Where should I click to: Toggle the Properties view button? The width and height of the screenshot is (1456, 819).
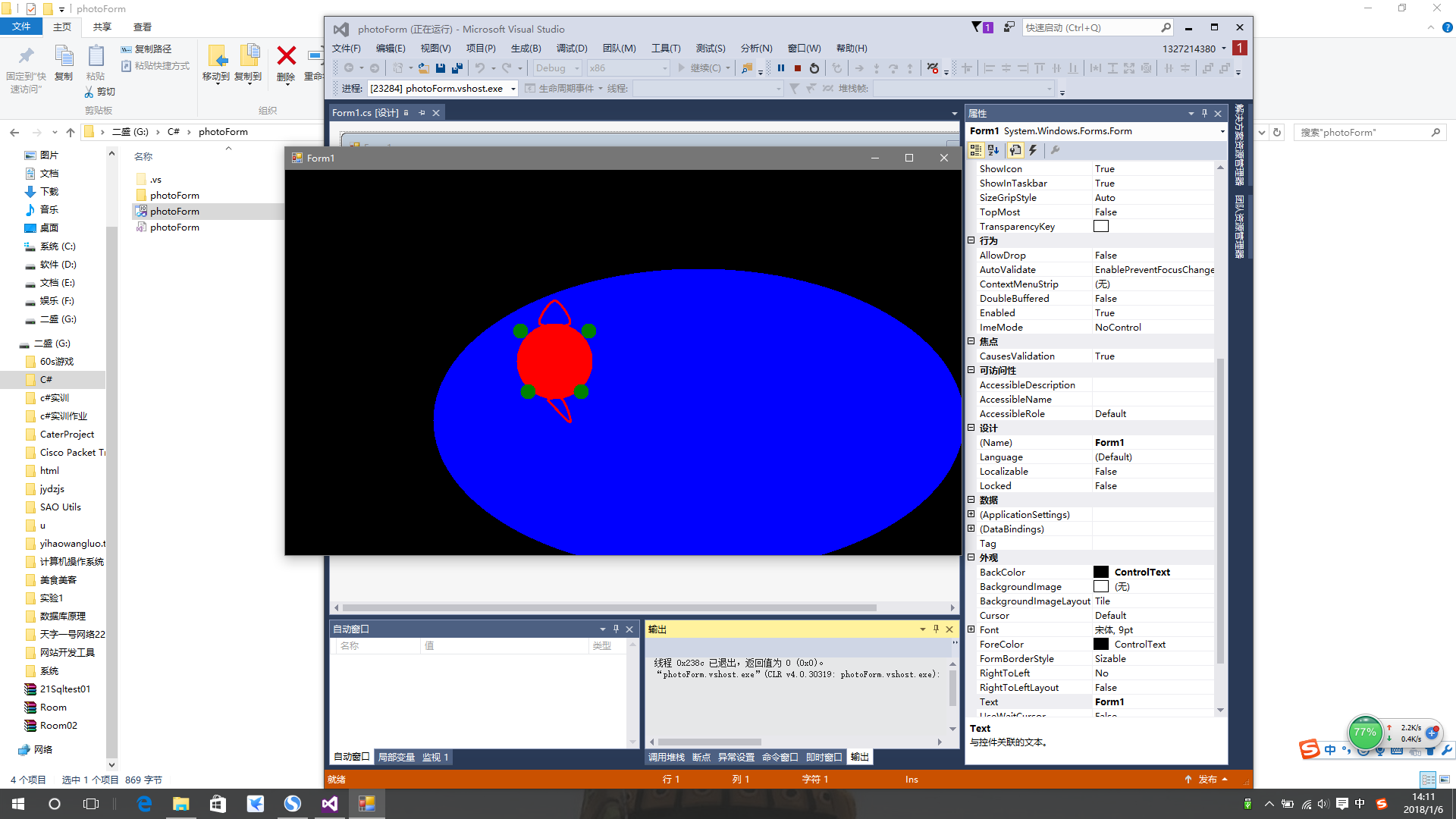tap(1015, 150)
